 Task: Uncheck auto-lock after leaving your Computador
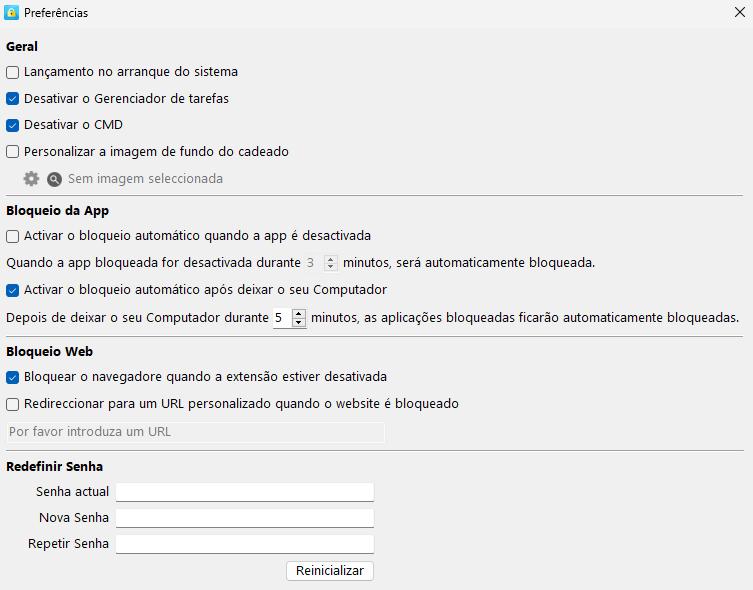(x=13, y=290)
